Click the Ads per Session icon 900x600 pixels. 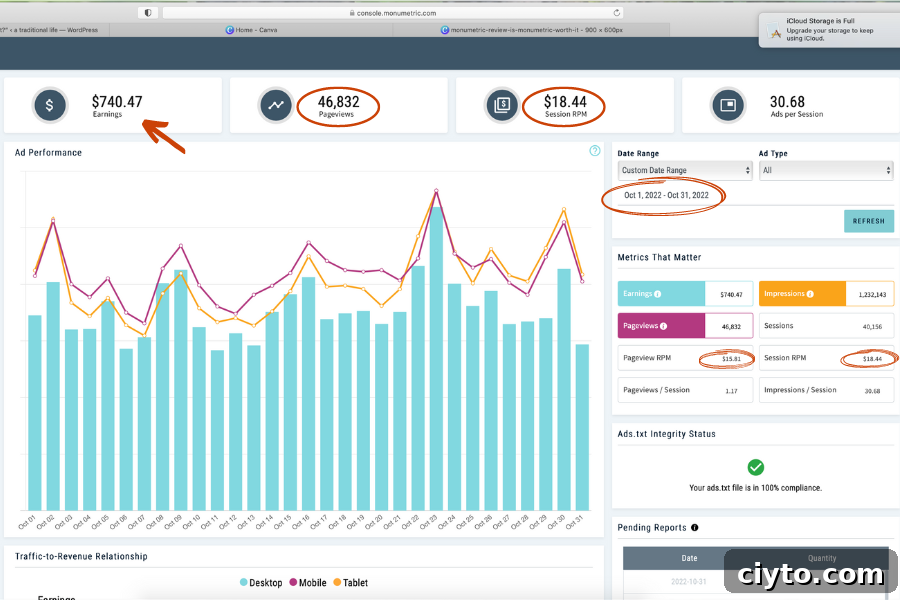[x=728, y=106]
